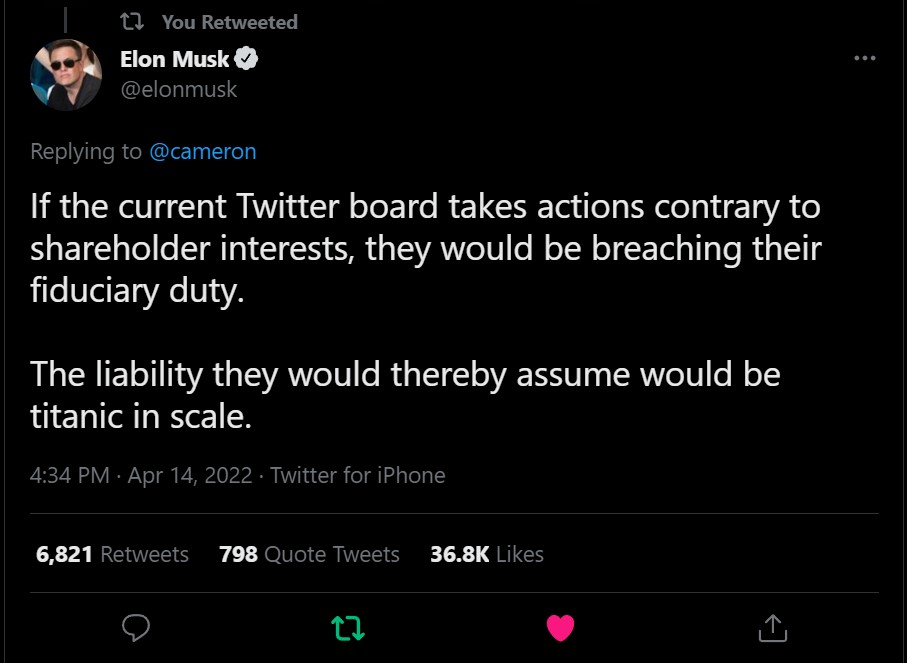Open the tweet author's profile picture

pos(66,74)
